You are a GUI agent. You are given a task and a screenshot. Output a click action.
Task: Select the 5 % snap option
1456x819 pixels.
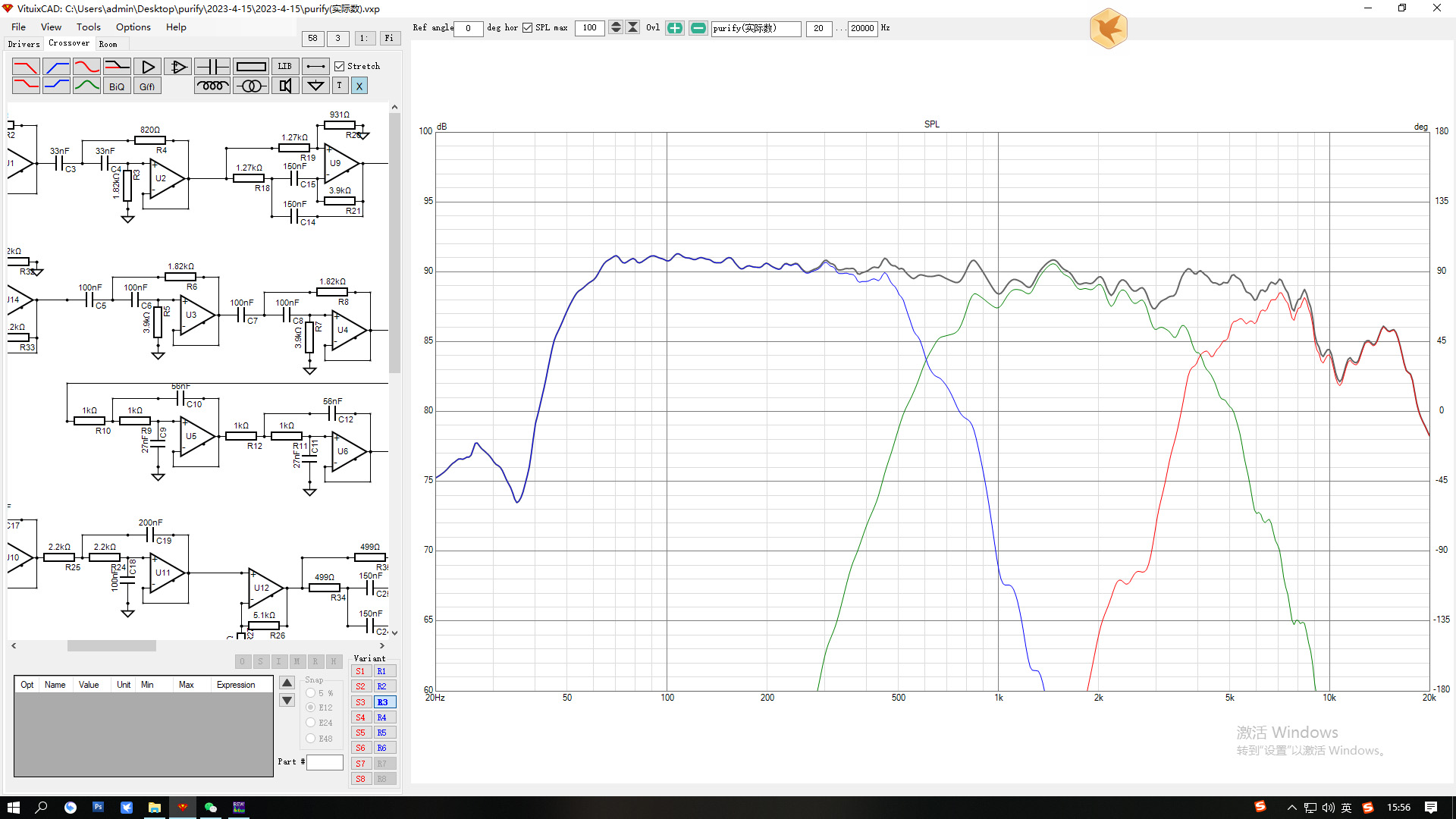[310, 693]
